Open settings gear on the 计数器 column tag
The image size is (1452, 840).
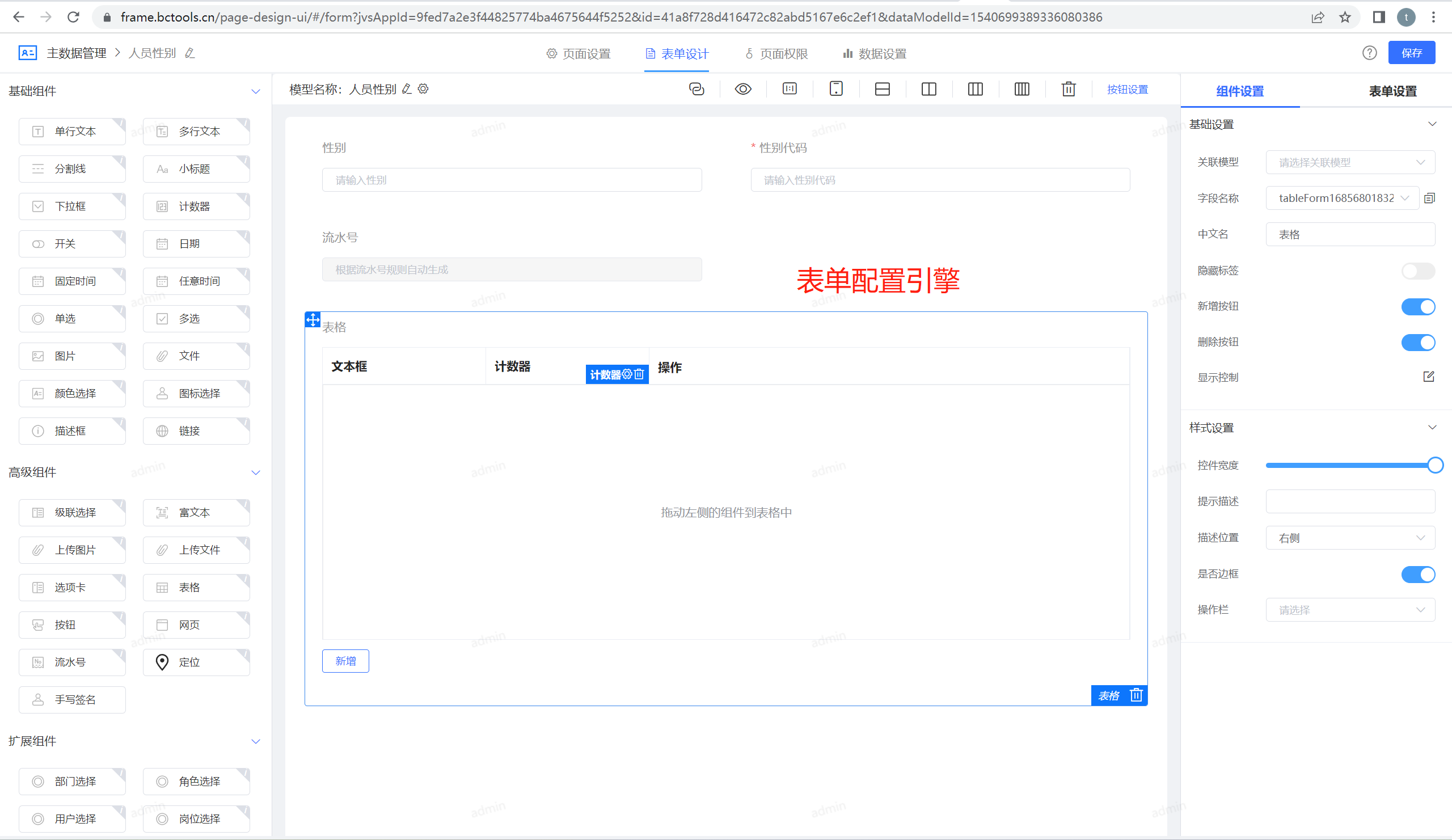pos(627,374)
